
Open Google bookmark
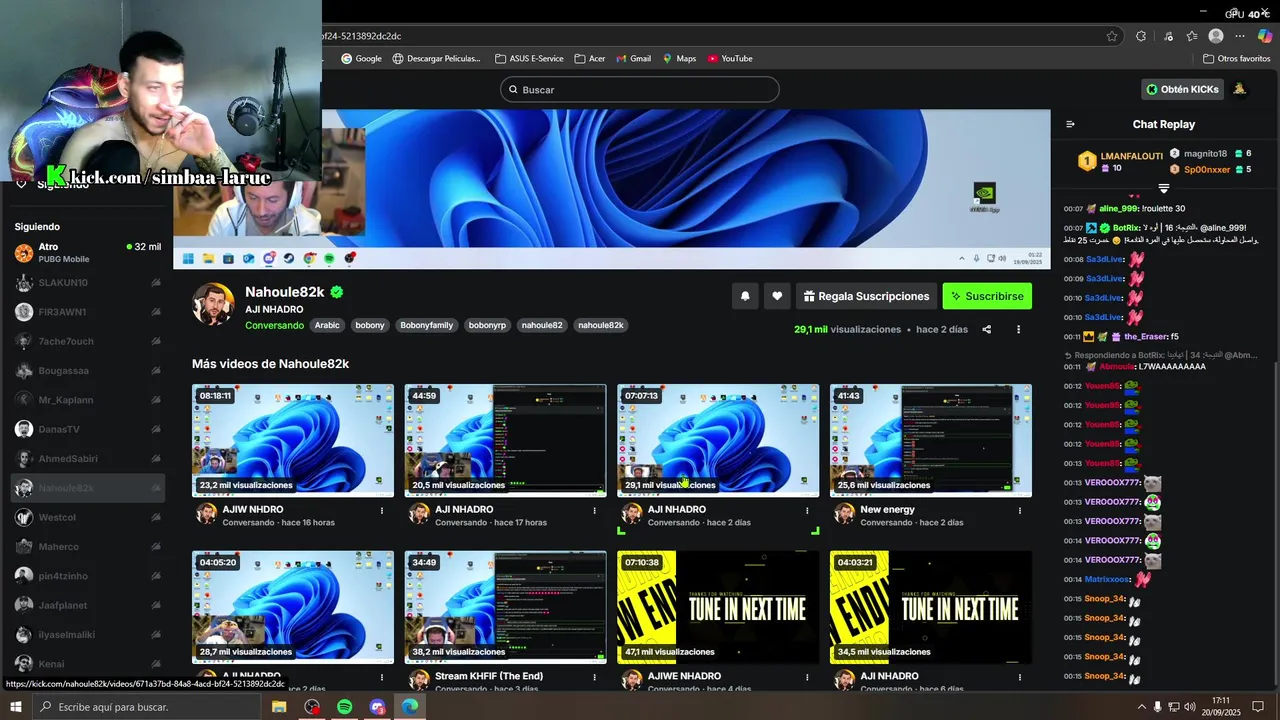coord(362,58)
